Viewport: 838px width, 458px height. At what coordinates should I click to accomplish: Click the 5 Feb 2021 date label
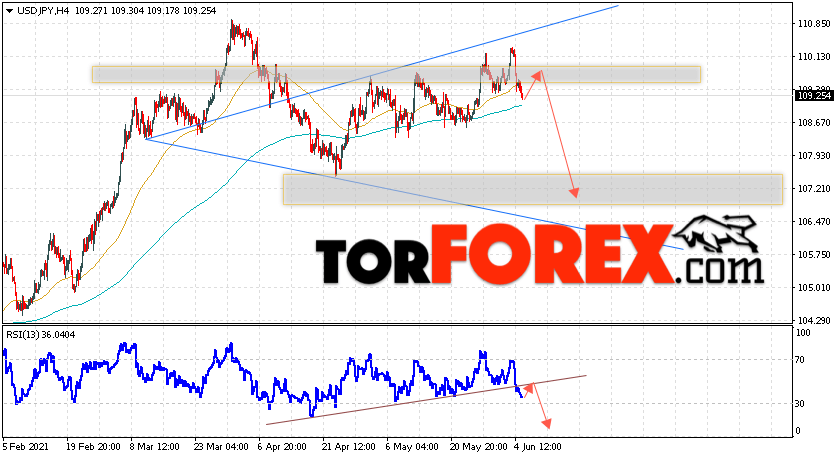click(25, 446)
